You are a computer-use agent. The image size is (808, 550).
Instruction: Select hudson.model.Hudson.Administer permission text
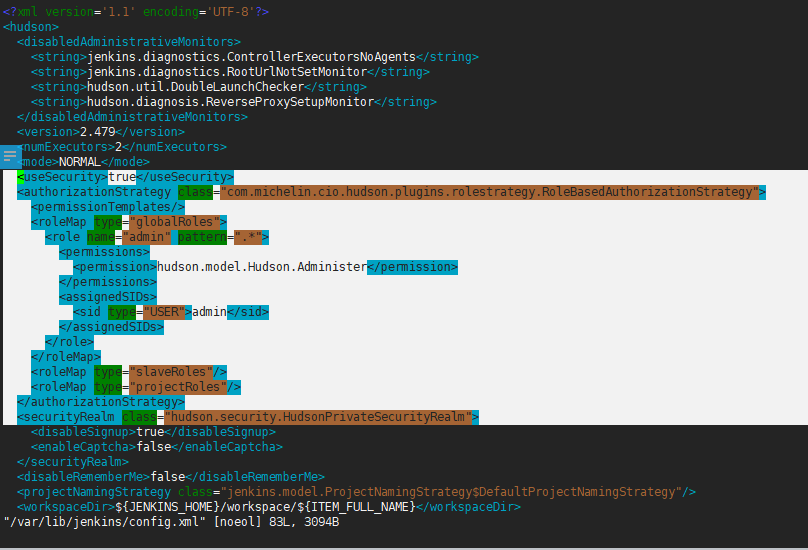262,266
